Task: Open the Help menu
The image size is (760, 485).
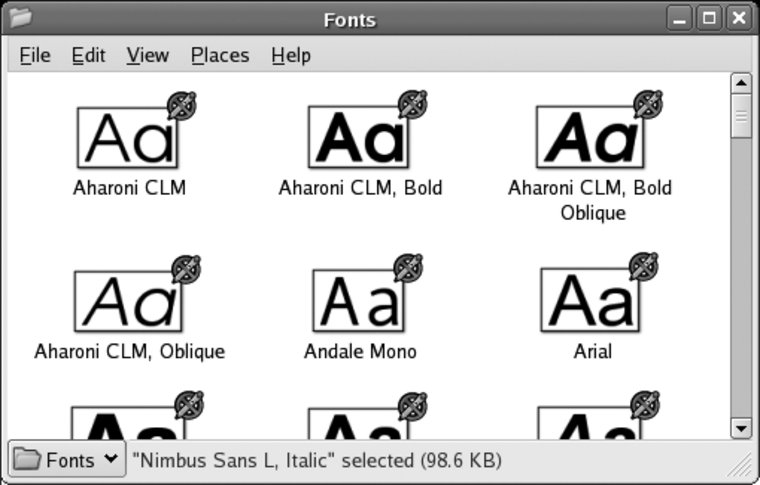Action: tap(290, 56)
